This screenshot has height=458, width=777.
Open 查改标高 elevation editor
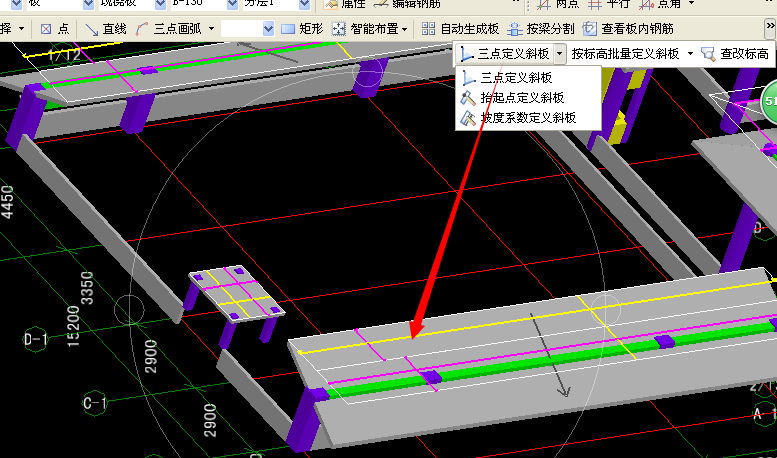(x=735, y=53)
